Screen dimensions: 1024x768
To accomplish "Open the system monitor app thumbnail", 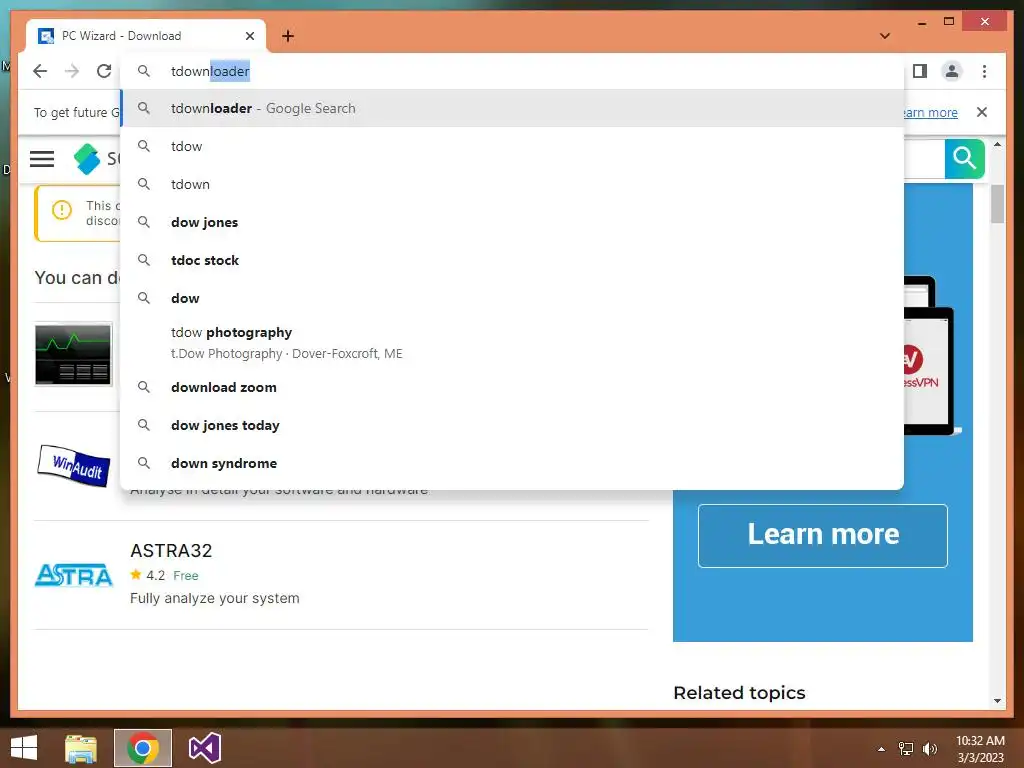I will (x=73, y=354).
